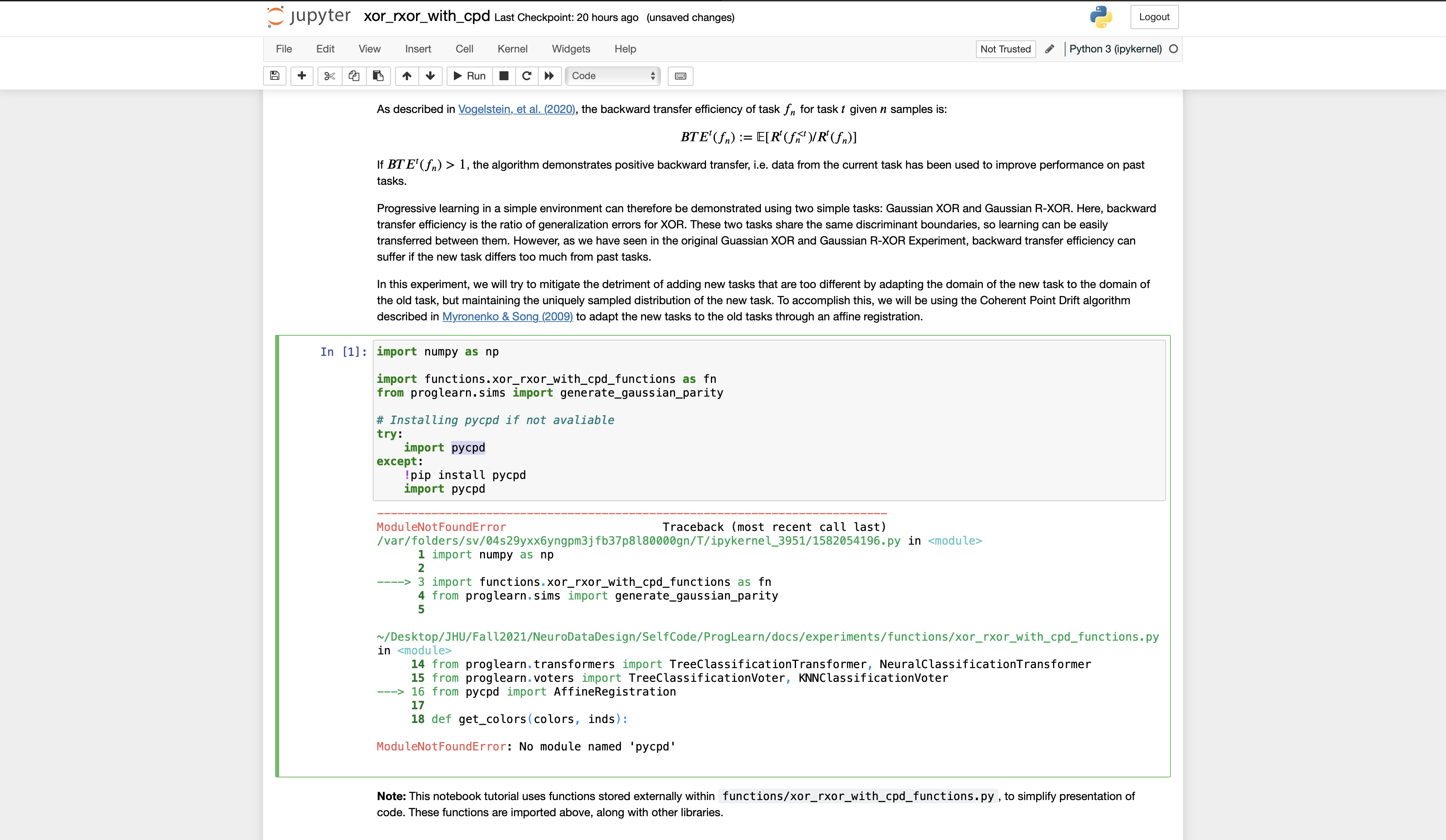This screenshot has height=840, width=1446.
Task: Click the notebook title xor_rxor_with_cpd to rename
Action: (x=426, y=17)
